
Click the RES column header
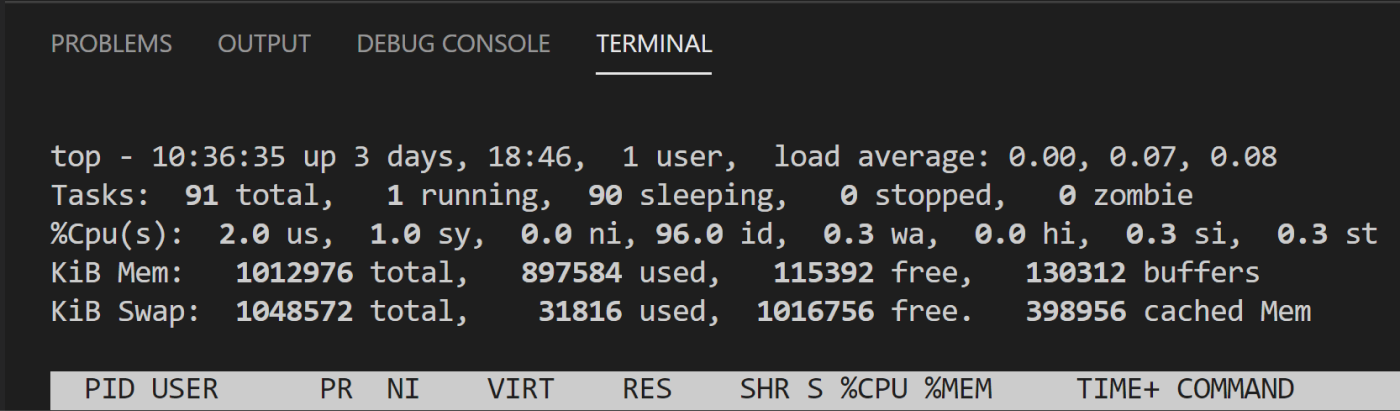[646, 388]
